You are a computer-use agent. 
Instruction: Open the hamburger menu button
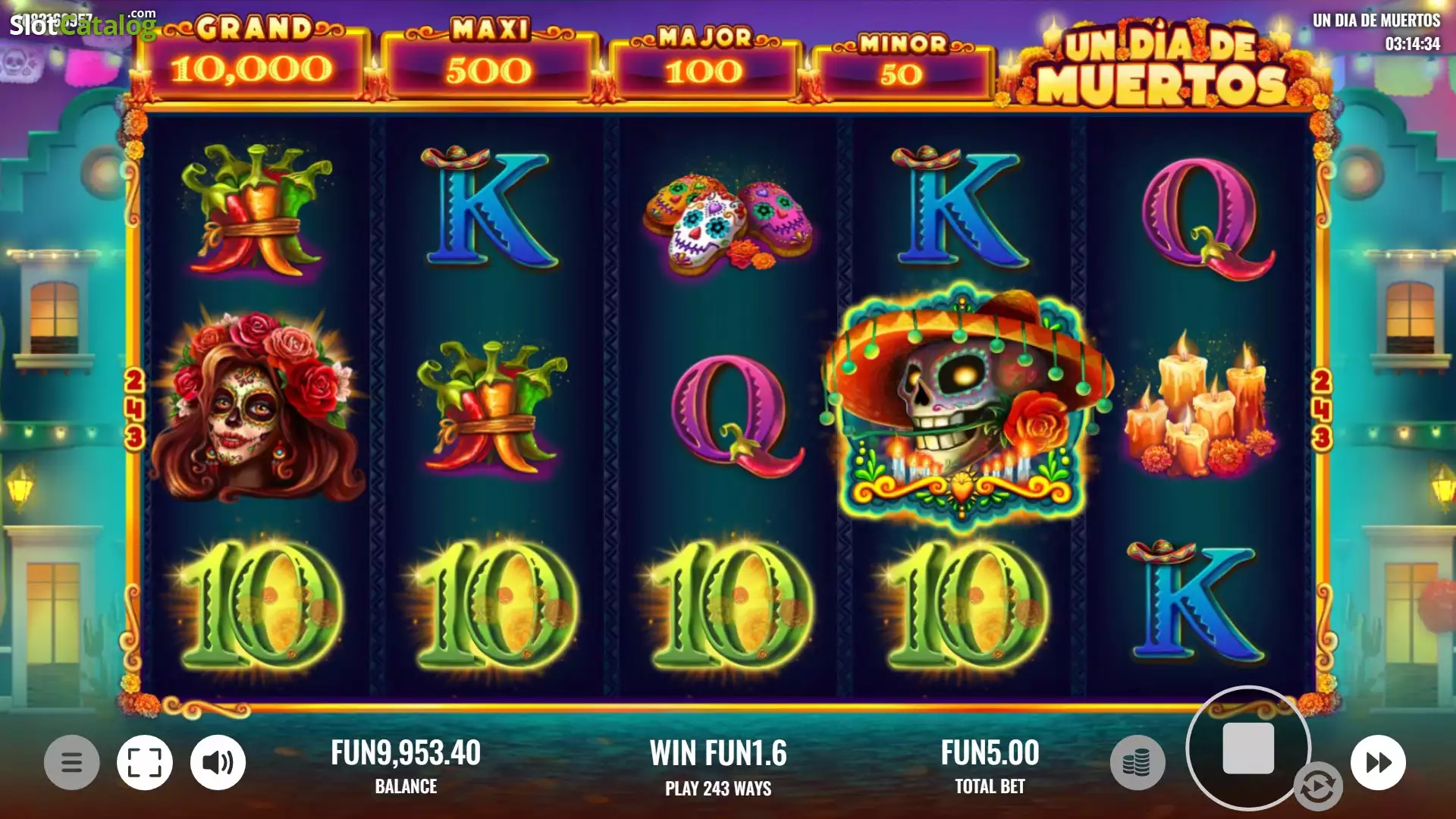click(x=71, y=762)
